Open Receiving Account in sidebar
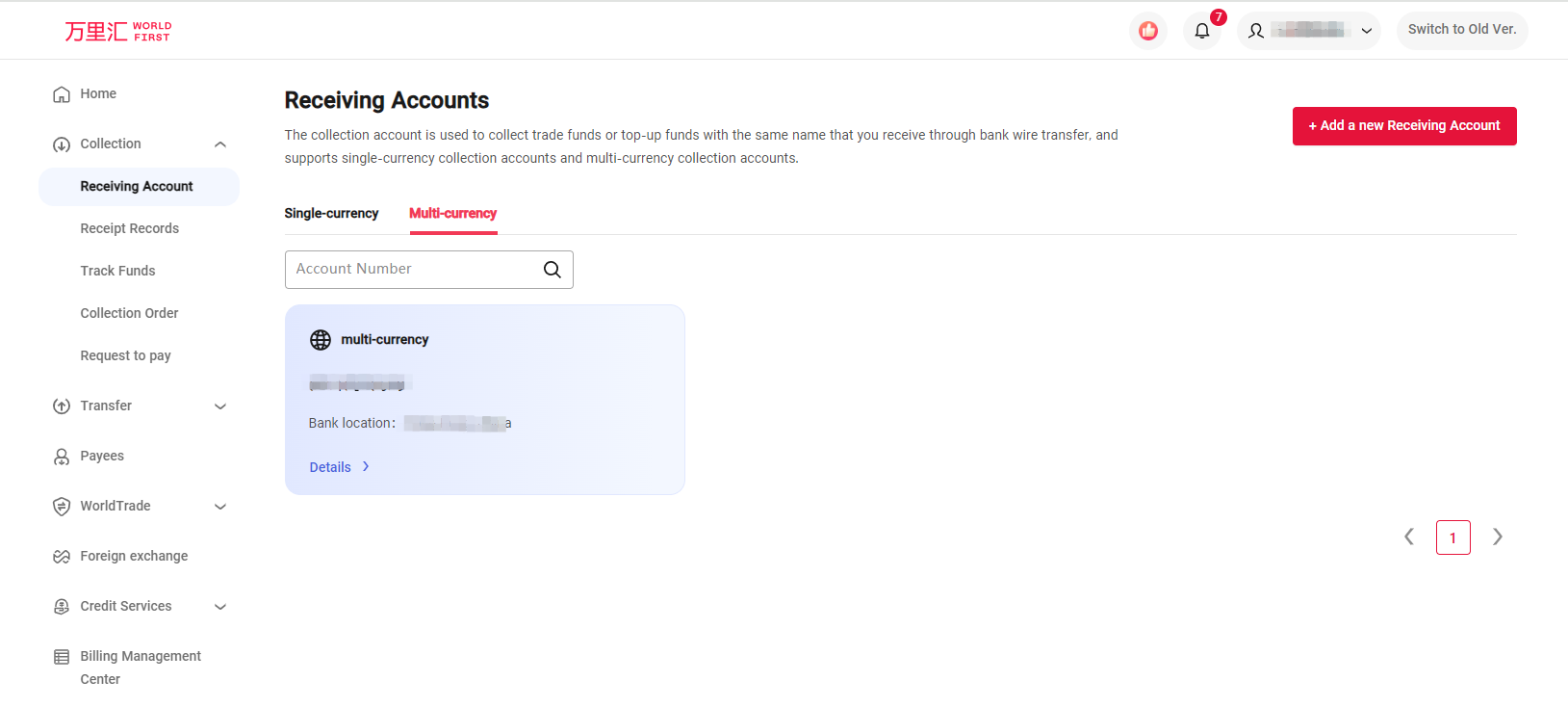The image size is (1568, 707). [139, 187]
